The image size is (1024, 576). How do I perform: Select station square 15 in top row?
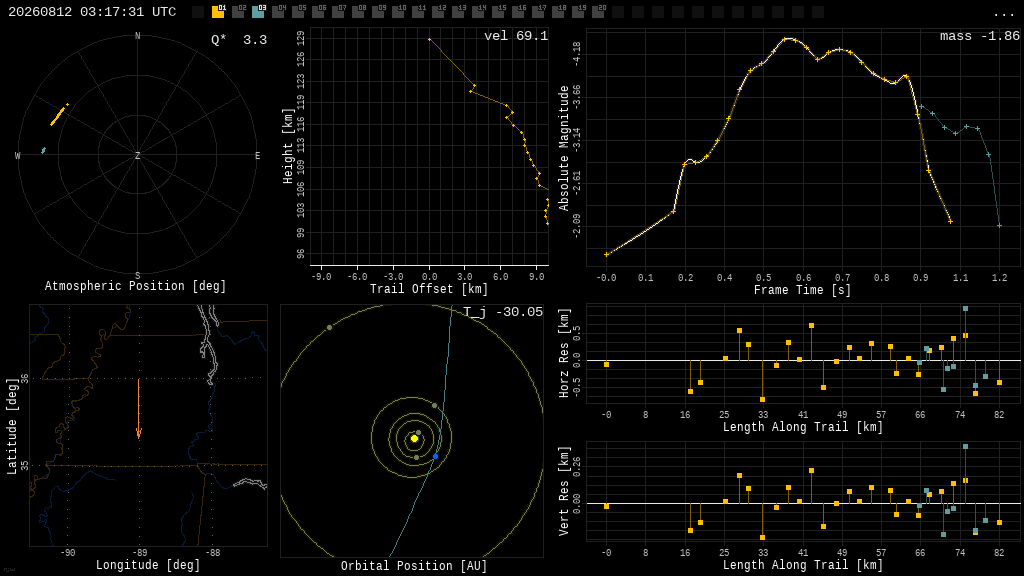pos(498,11)
